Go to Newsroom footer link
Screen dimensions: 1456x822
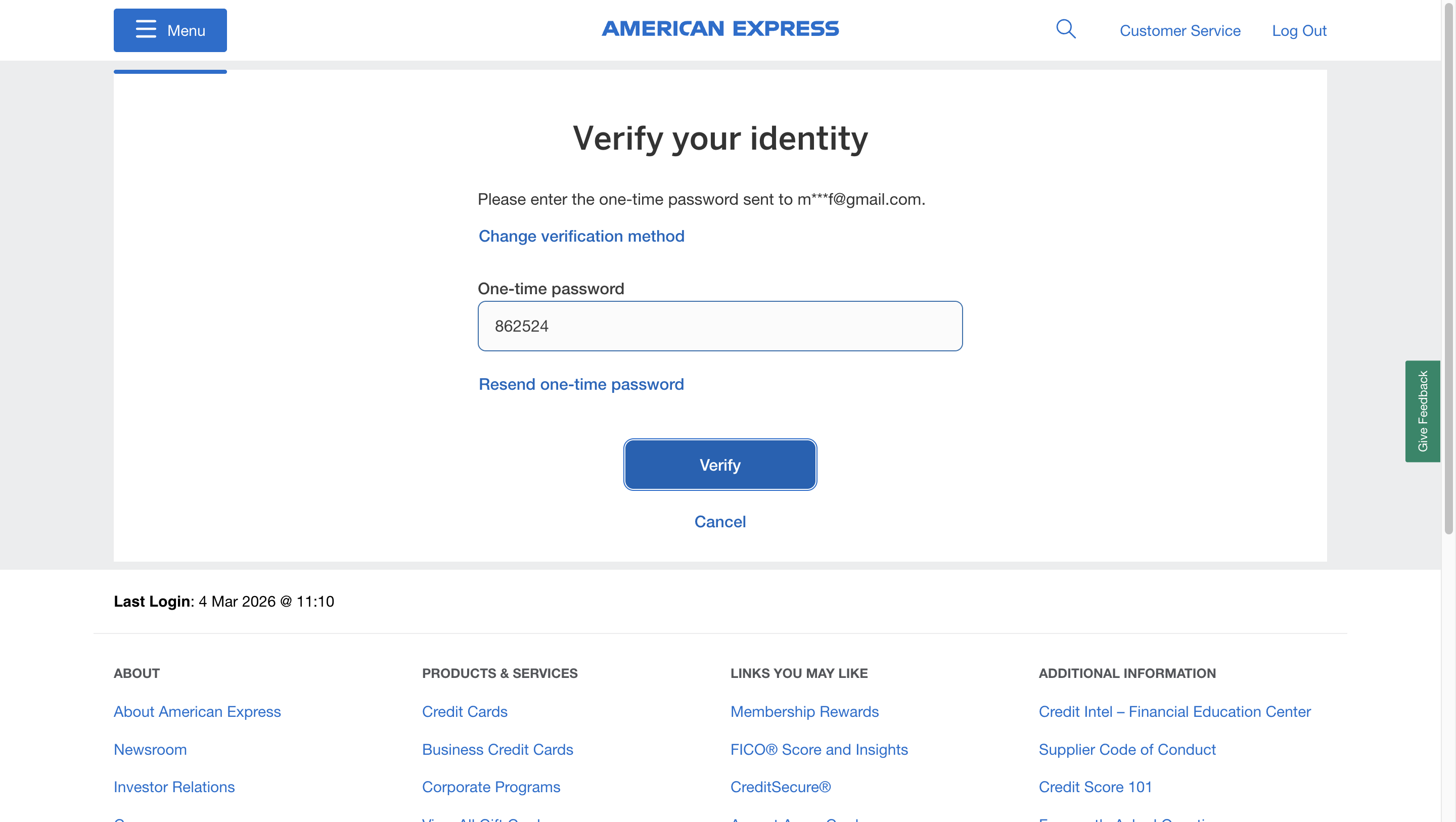tap(150, 749)
